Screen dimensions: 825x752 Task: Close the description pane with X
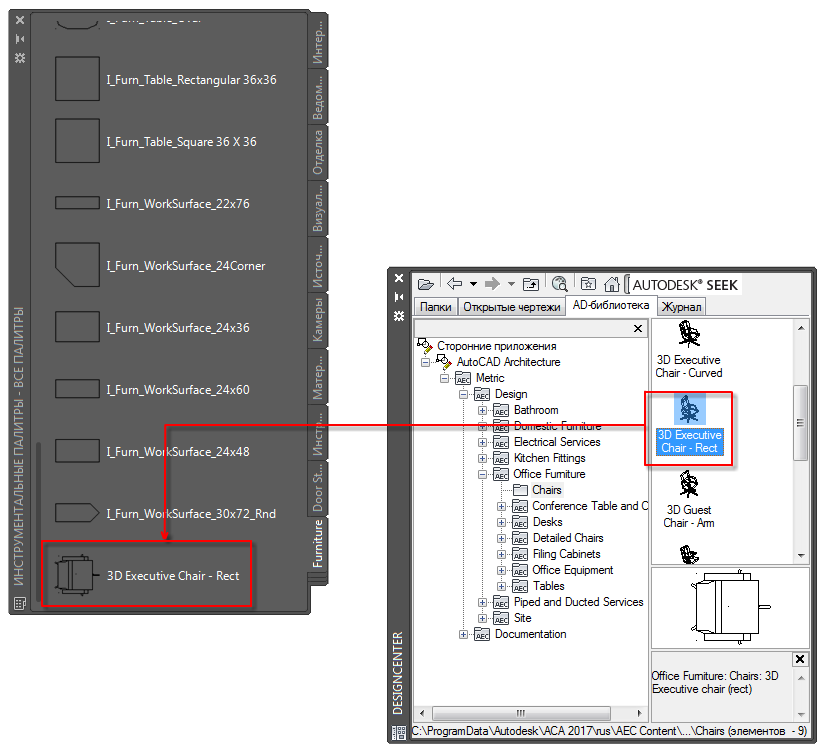[800, 659]
